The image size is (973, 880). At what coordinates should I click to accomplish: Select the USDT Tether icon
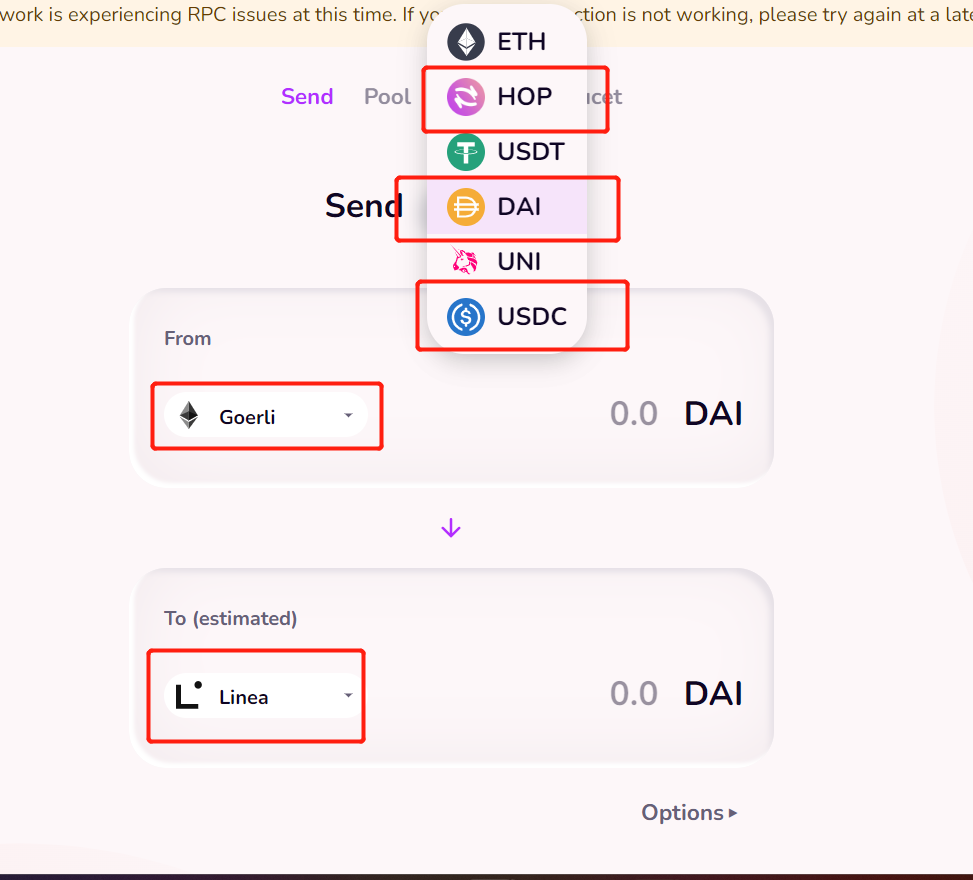466,152
